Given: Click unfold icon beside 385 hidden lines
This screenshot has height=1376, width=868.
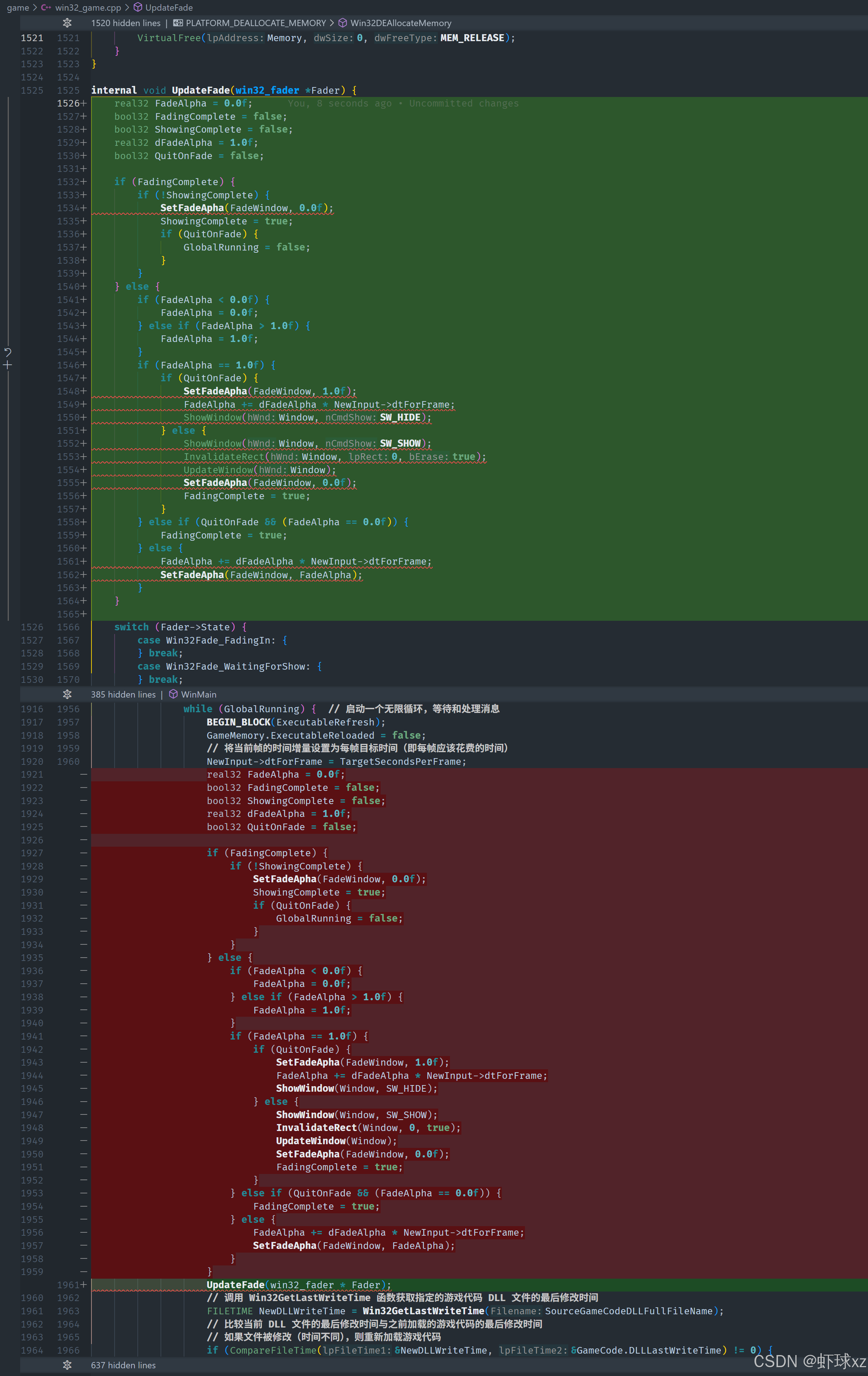Looking at the screenshot, I should 67,694.
